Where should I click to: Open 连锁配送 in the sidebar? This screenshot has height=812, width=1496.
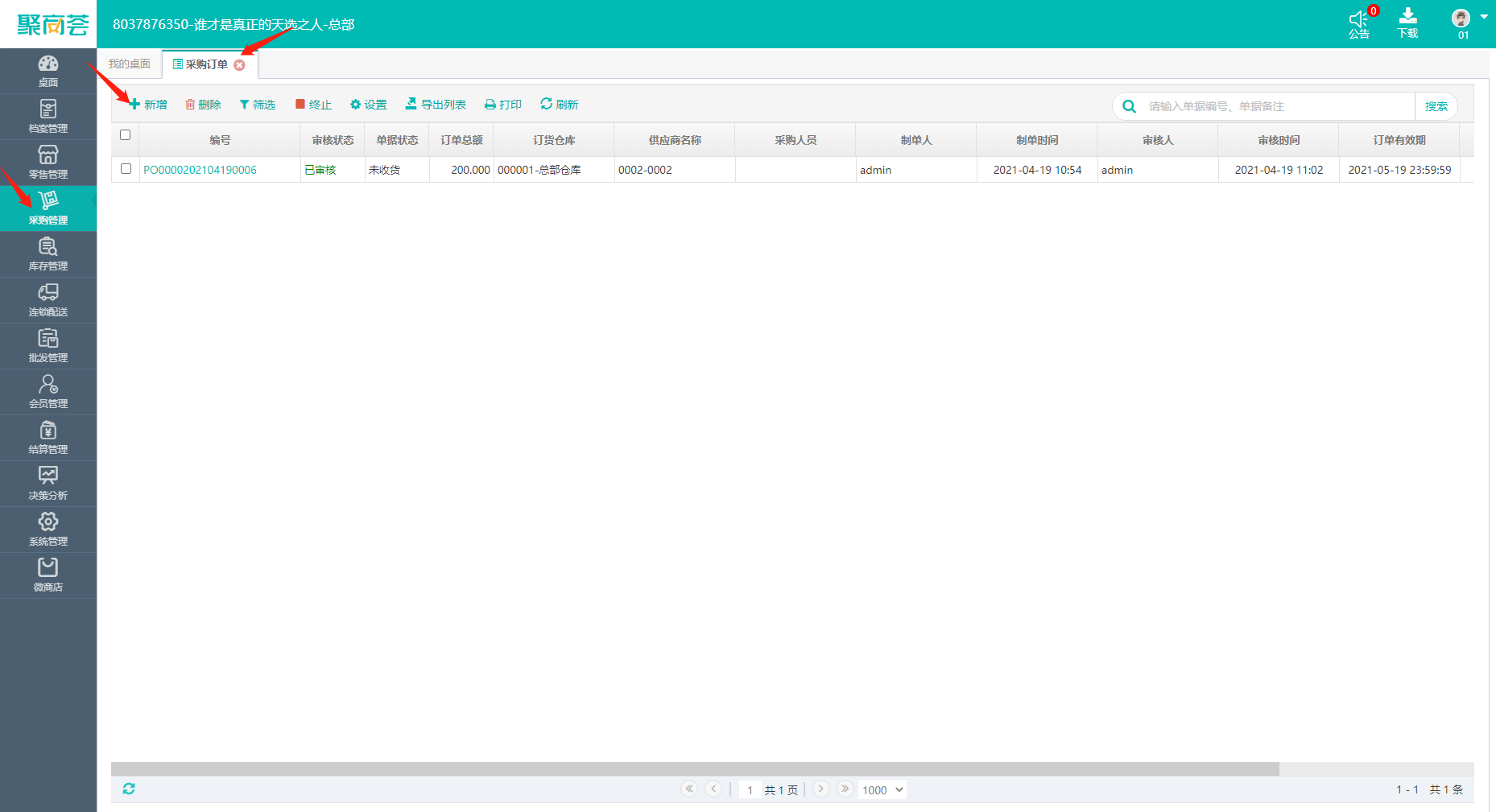click(x=48, y=300)
